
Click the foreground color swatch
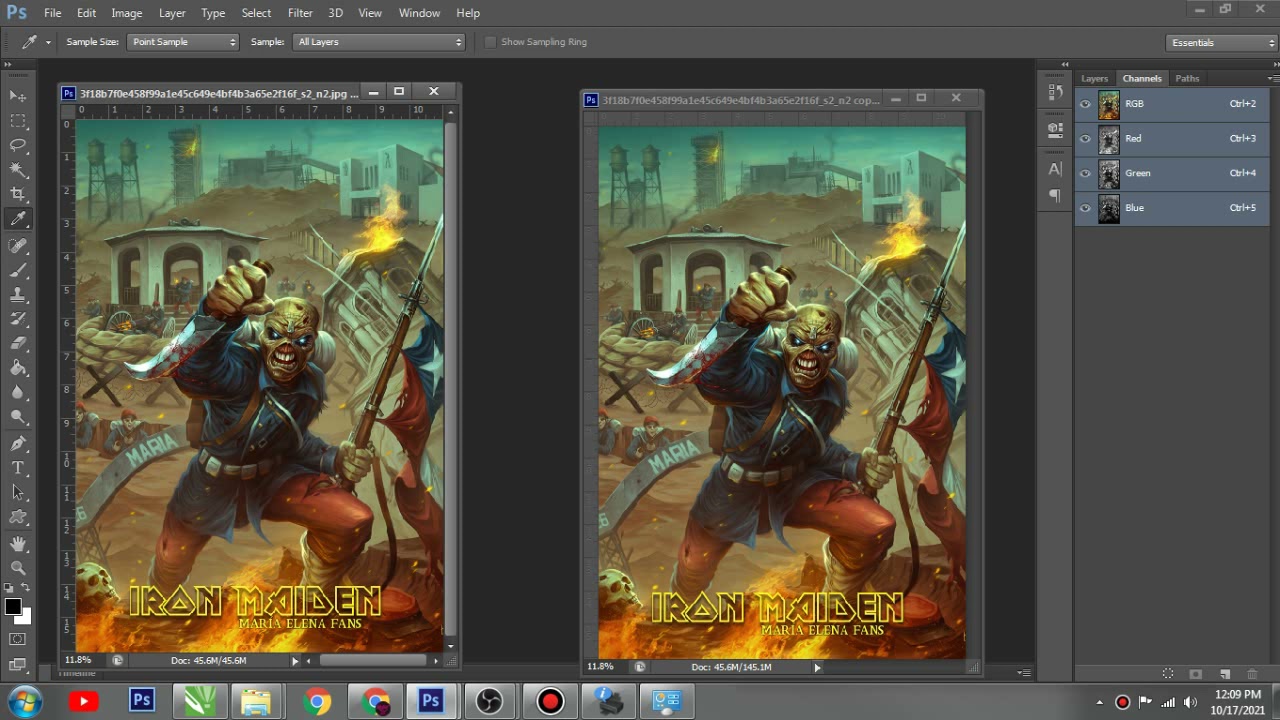13,607
